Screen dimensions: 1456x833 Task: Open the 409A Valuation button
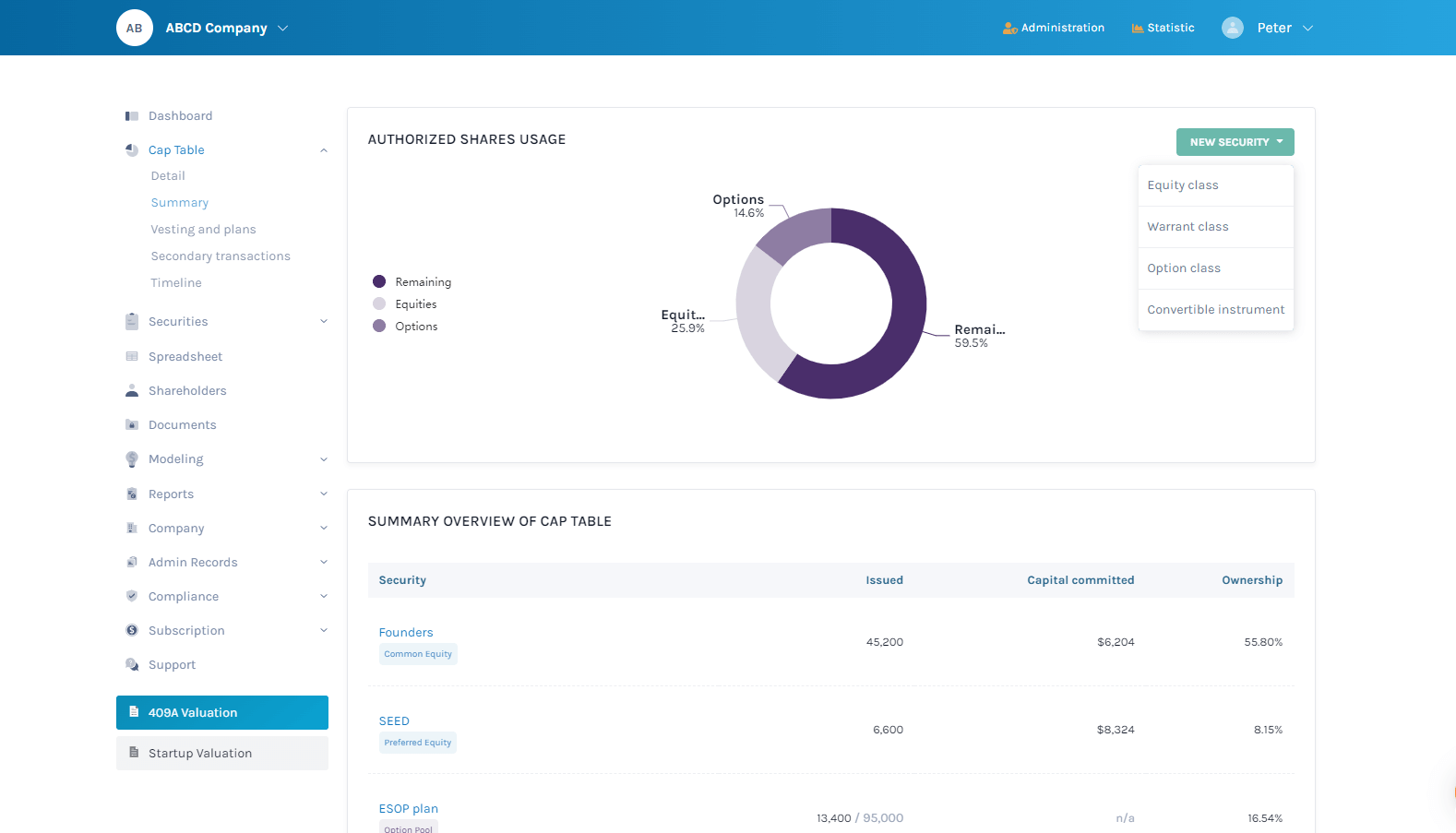(222, 713)
